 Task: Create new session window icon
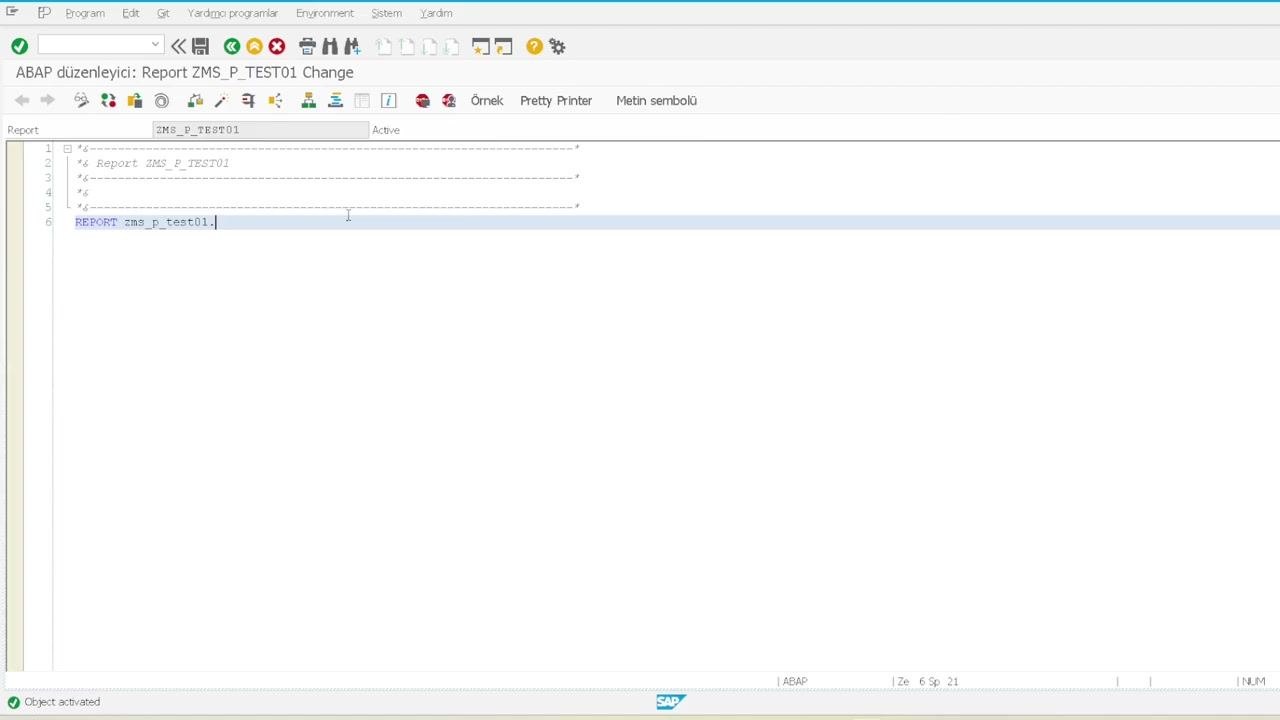point(481,46)
